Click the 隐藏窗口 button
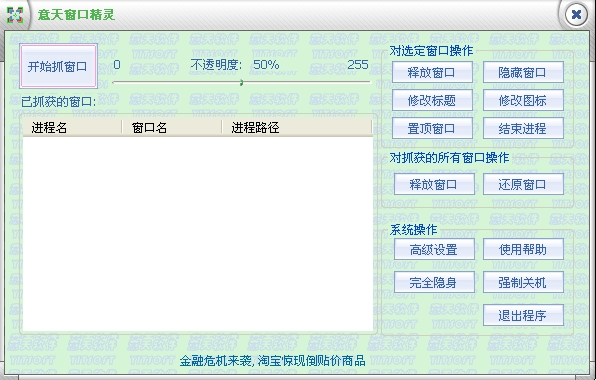596x380 pixels. click(x=523, y=72)
